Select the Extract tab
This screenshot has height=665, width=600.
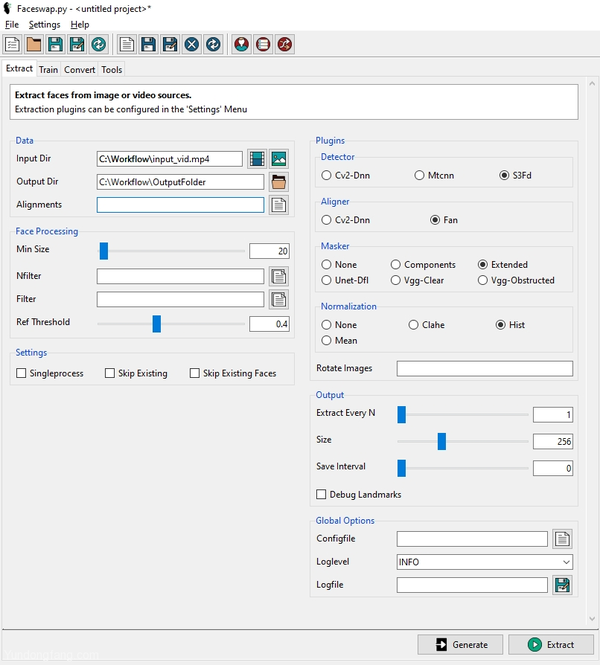tap(19, 69)
